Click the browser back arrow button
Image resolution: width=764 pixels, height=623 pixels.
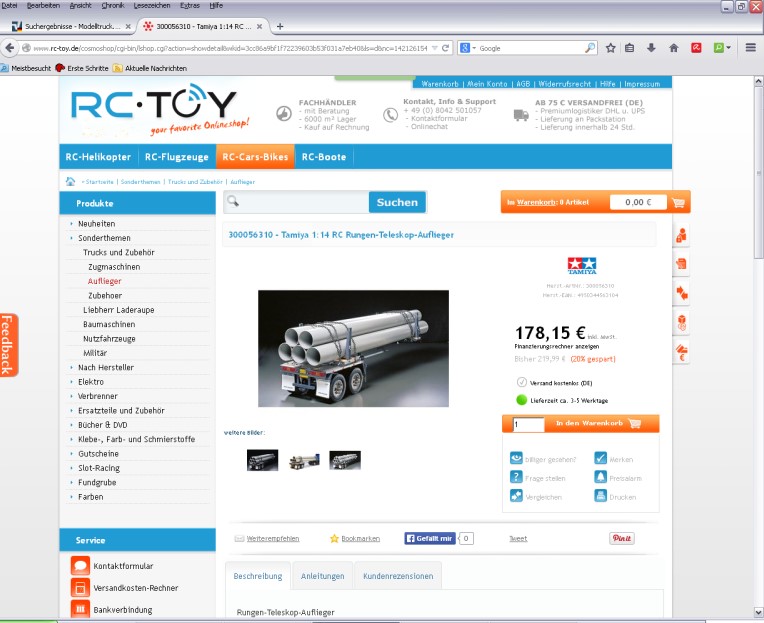pyautogui.click(x=10, y=48)
